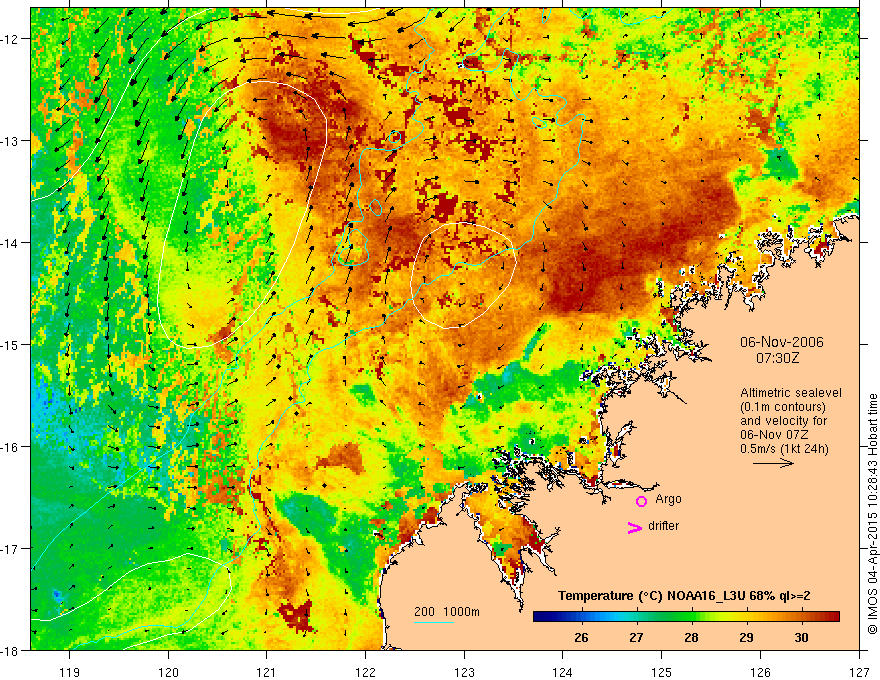This screenshot has height=680, width=880.
Task: Click longitude axis label 127
Action: coord(859,672)
